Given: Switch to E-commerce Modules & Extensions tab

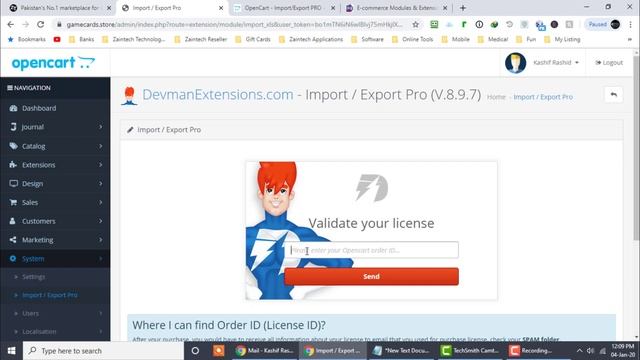Looking at the screenshot, I should click(x=396, y=8).
